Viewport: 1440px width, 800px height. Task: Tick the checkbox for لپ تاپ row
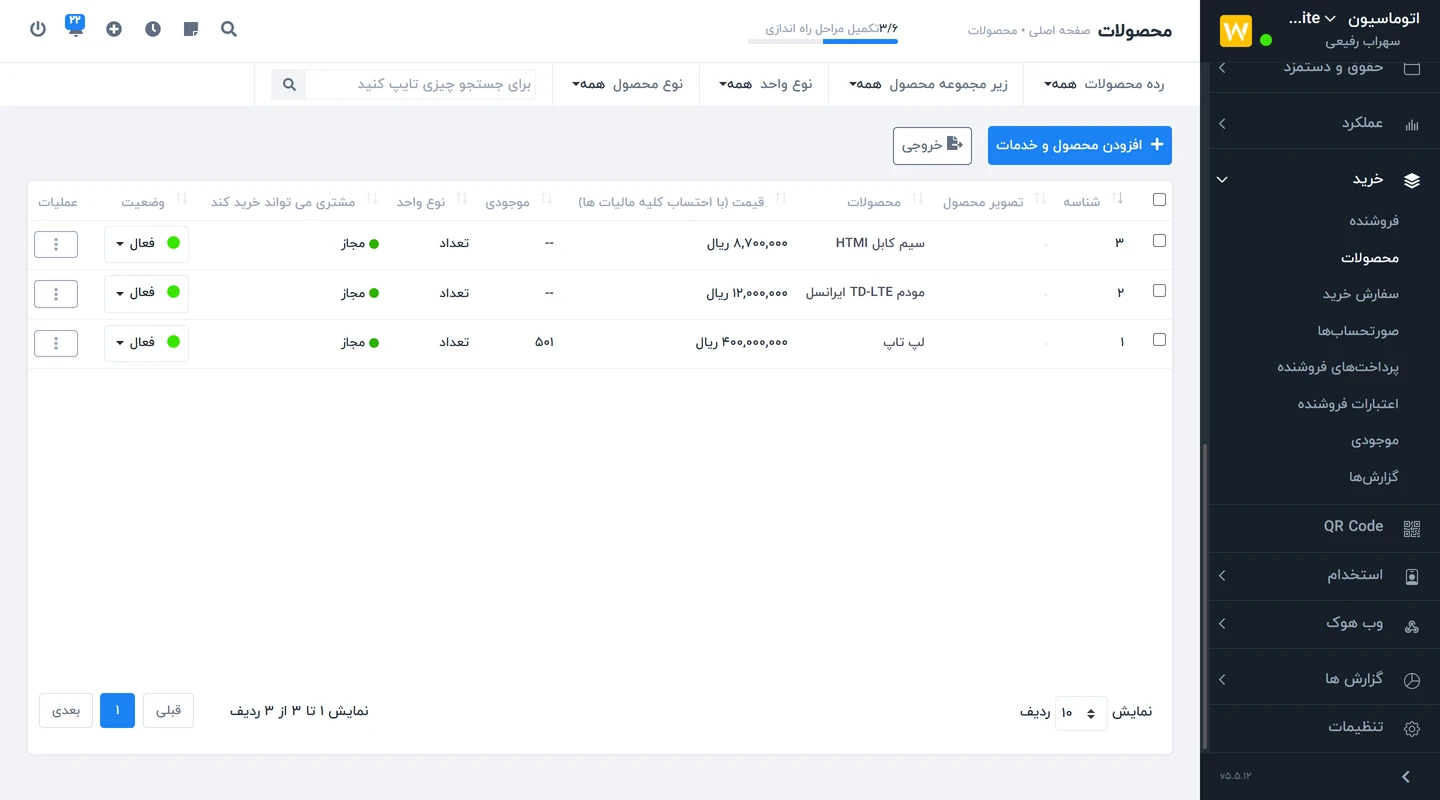(x=1159, y=340)
